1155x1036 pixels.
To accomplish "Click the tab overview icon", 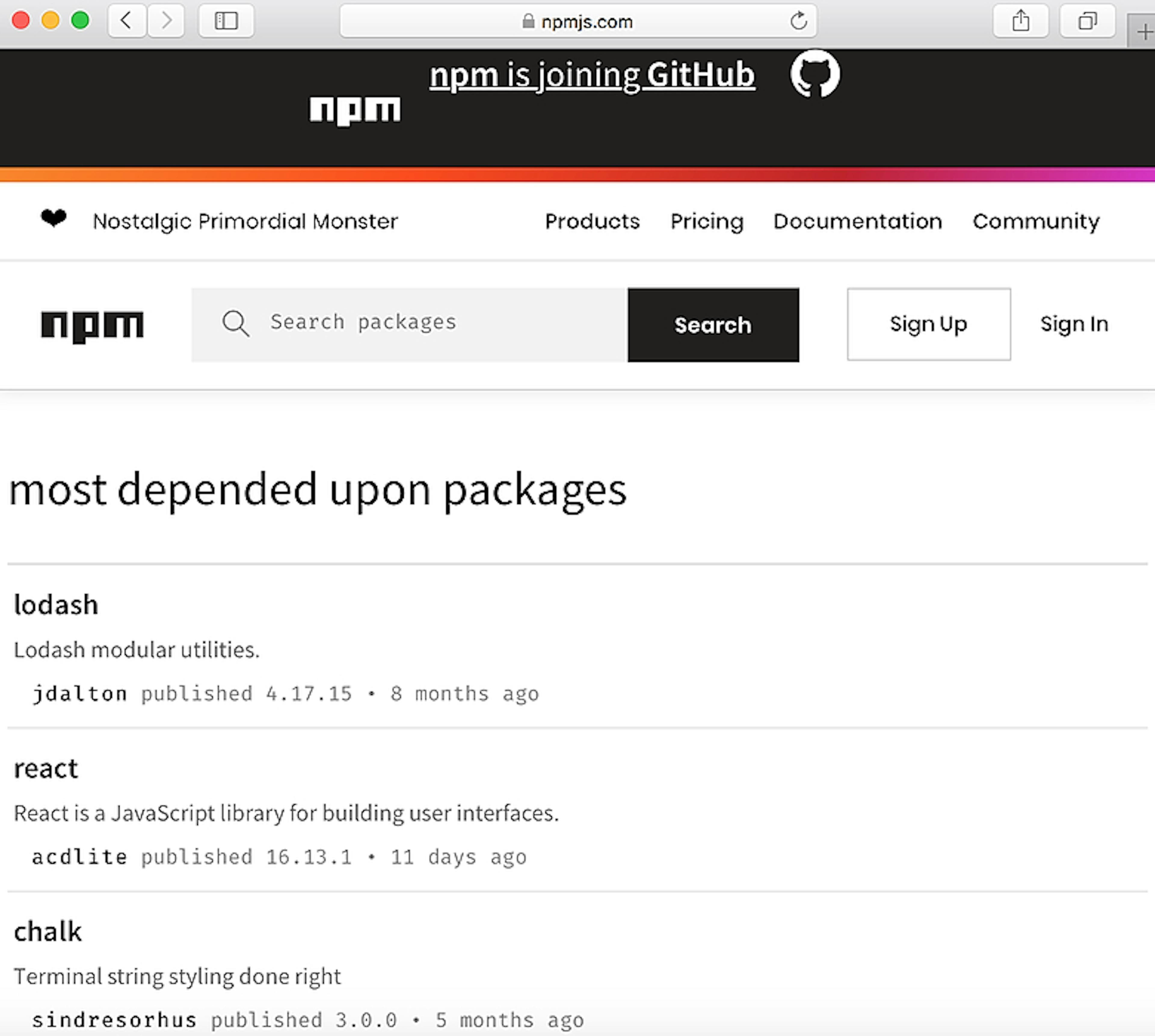I will click(1087, 21).
